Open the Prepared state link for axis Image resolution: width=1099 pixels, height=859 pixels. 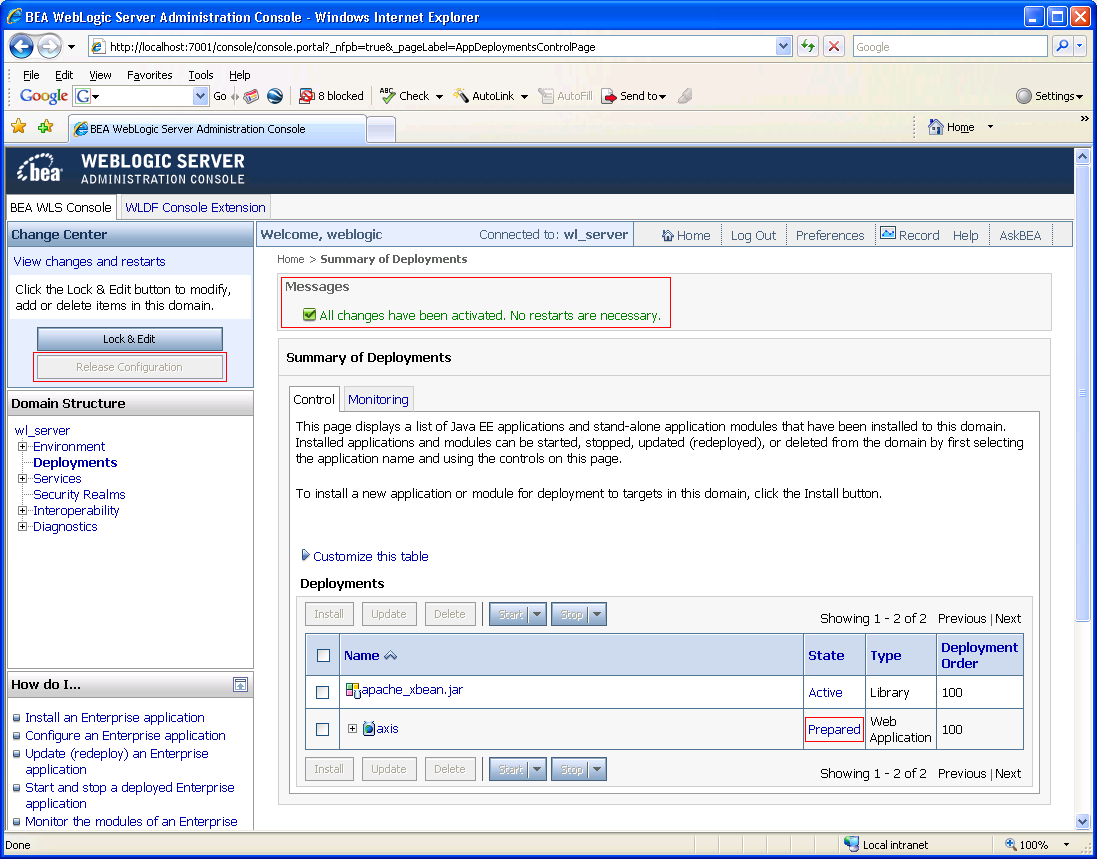click(834, 729)
